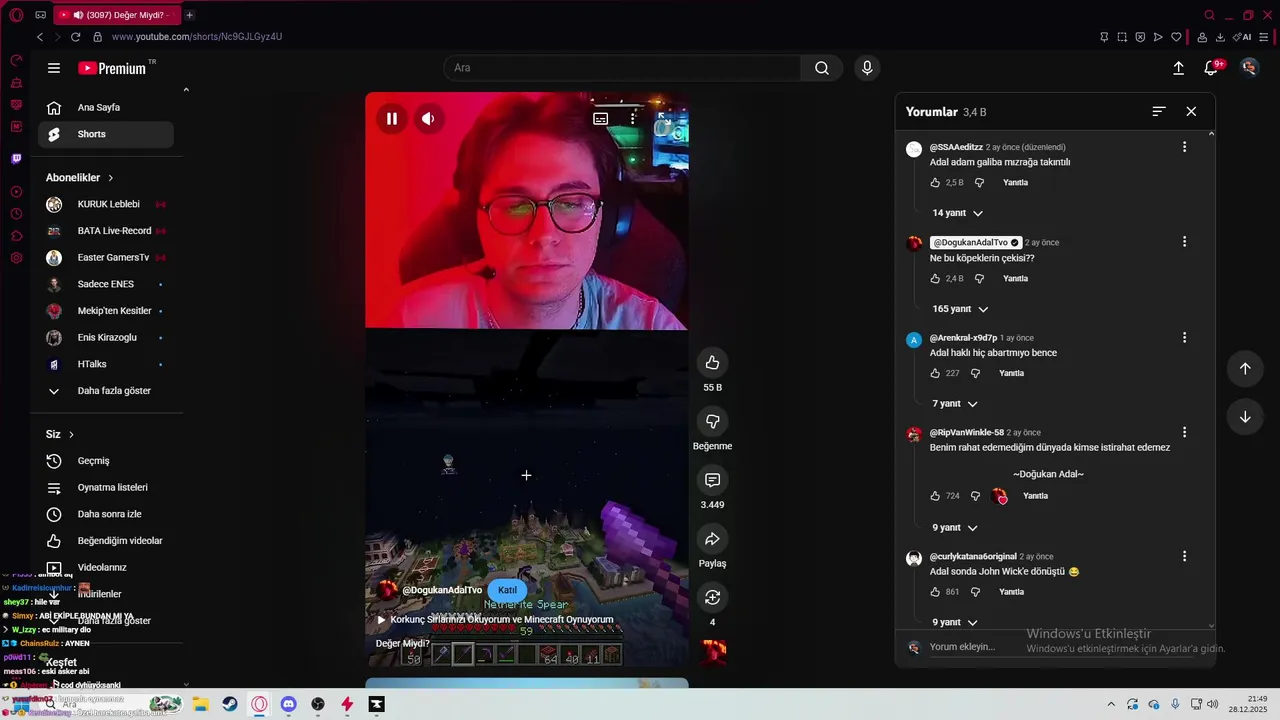Expand the 14 yanıt replies
This screenshot has width=1280, height=720.
coord(957,213)
